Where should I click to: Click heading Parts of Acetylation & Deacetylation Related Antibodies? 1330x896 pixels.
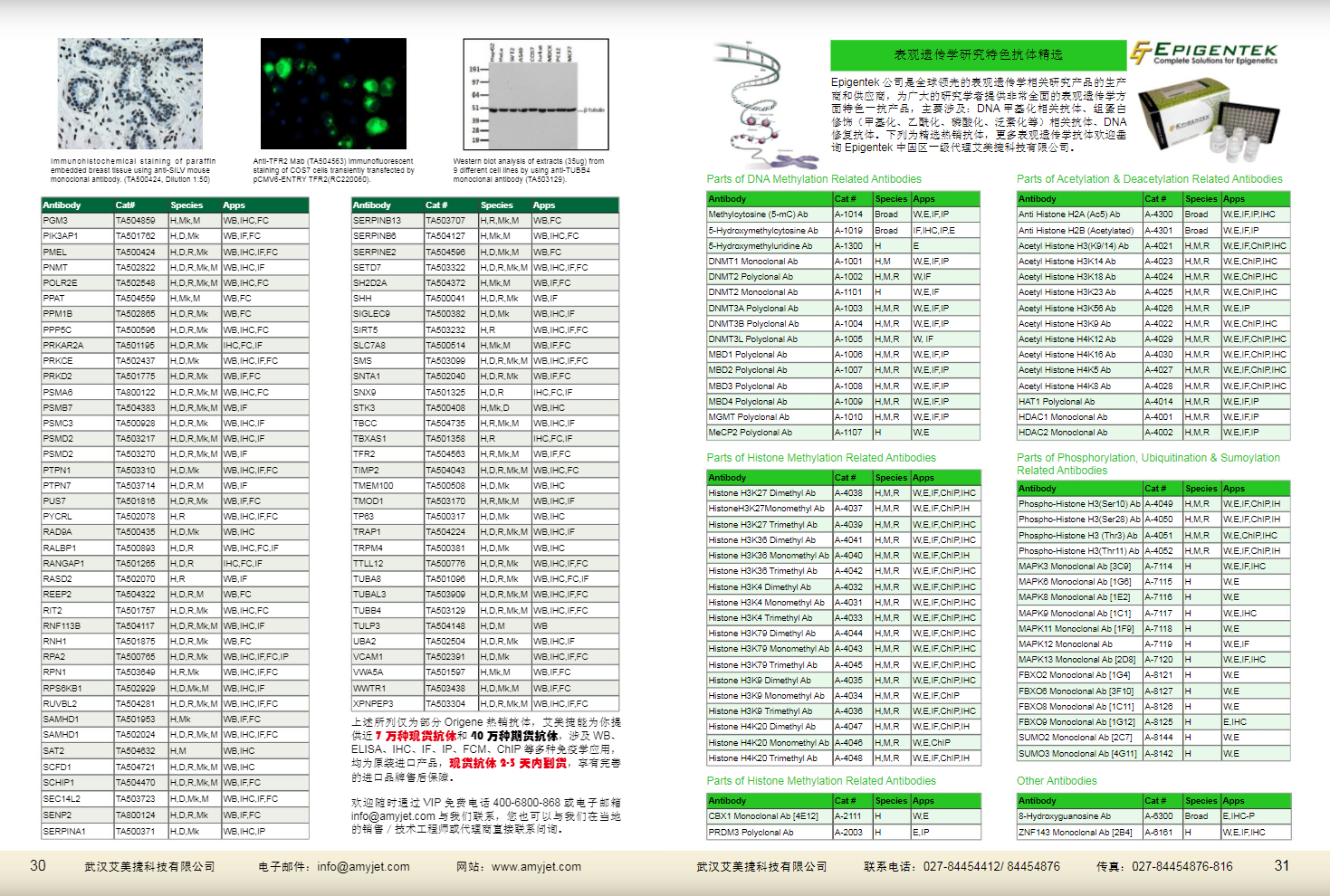coord(1150,179)
